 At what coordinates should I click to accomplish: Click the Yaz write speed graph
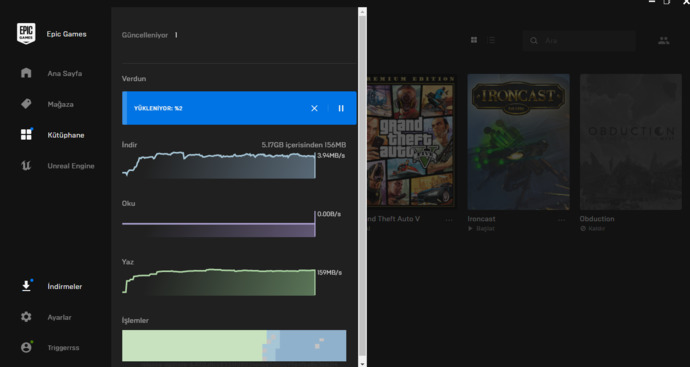219,282
